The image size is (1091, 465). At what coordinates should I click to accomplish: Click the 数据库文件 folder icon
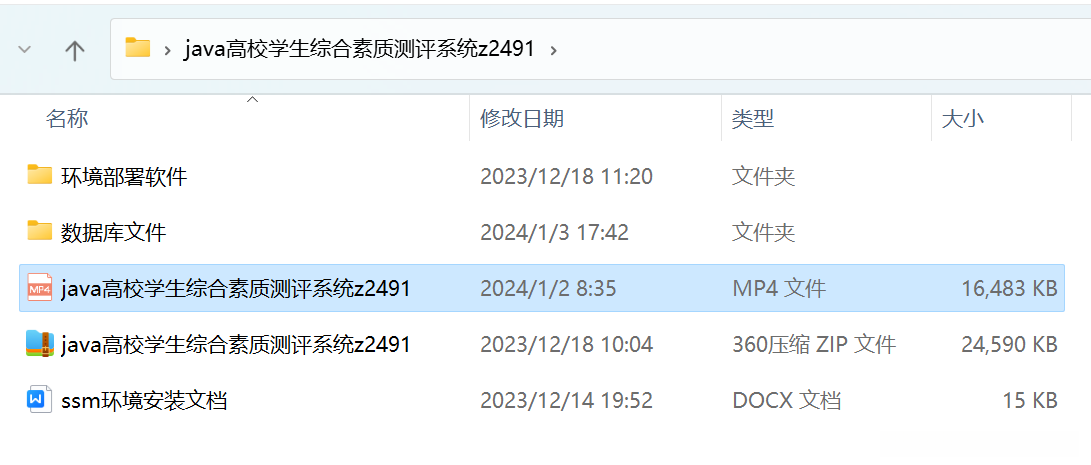click(x=40, y=230)
